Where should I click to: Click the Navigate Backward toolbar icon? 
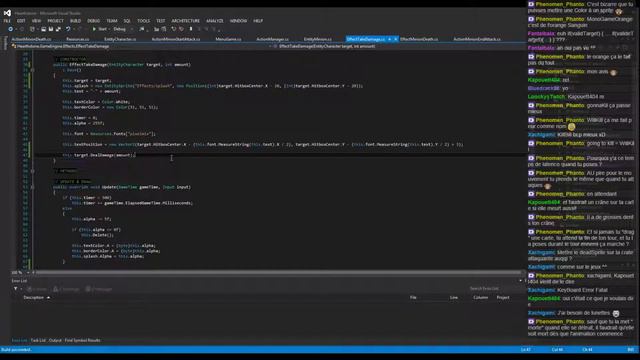pyautogui.click(x=11, y=29)
